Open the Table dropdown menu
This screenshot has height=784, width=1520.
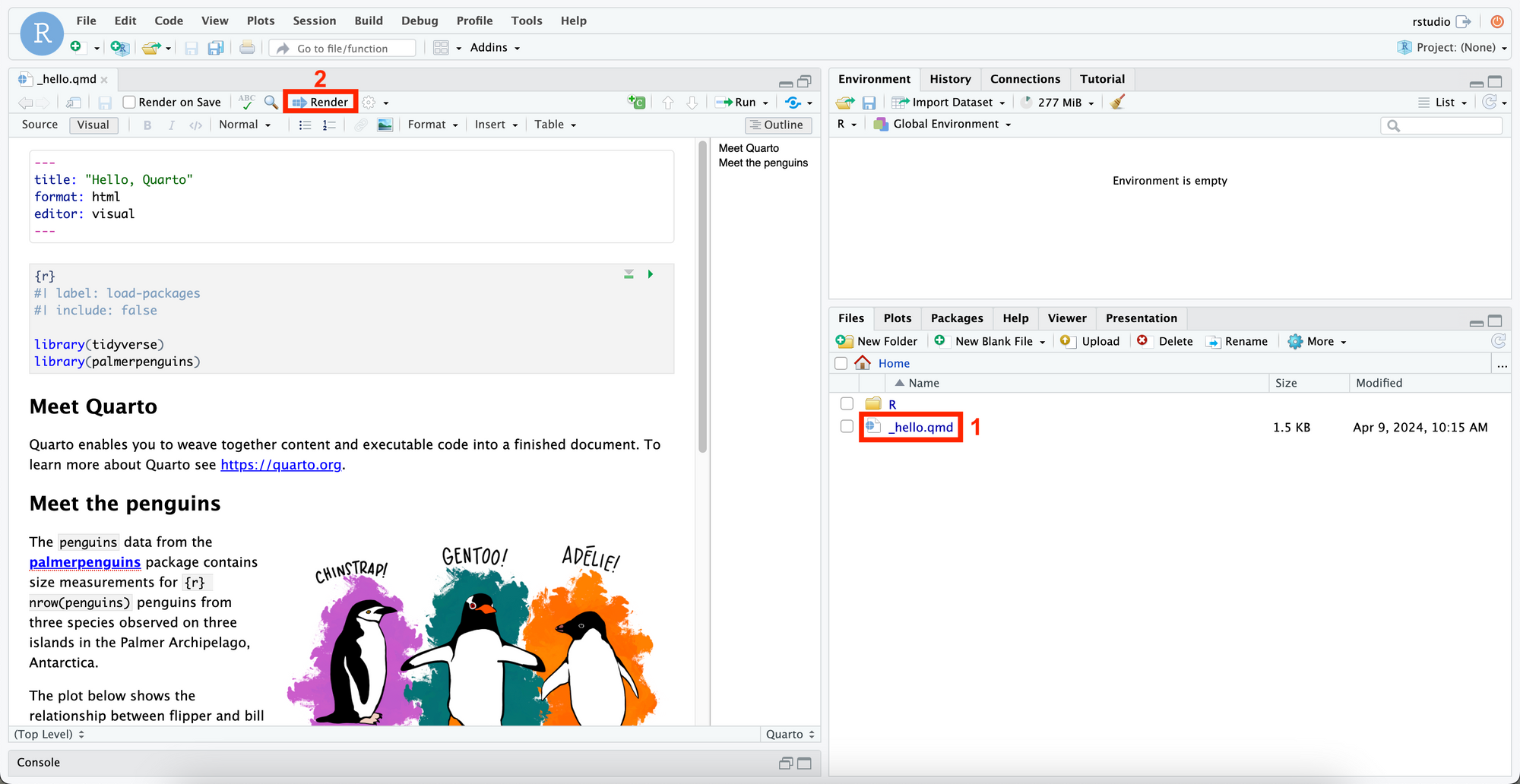click(556, 125)
